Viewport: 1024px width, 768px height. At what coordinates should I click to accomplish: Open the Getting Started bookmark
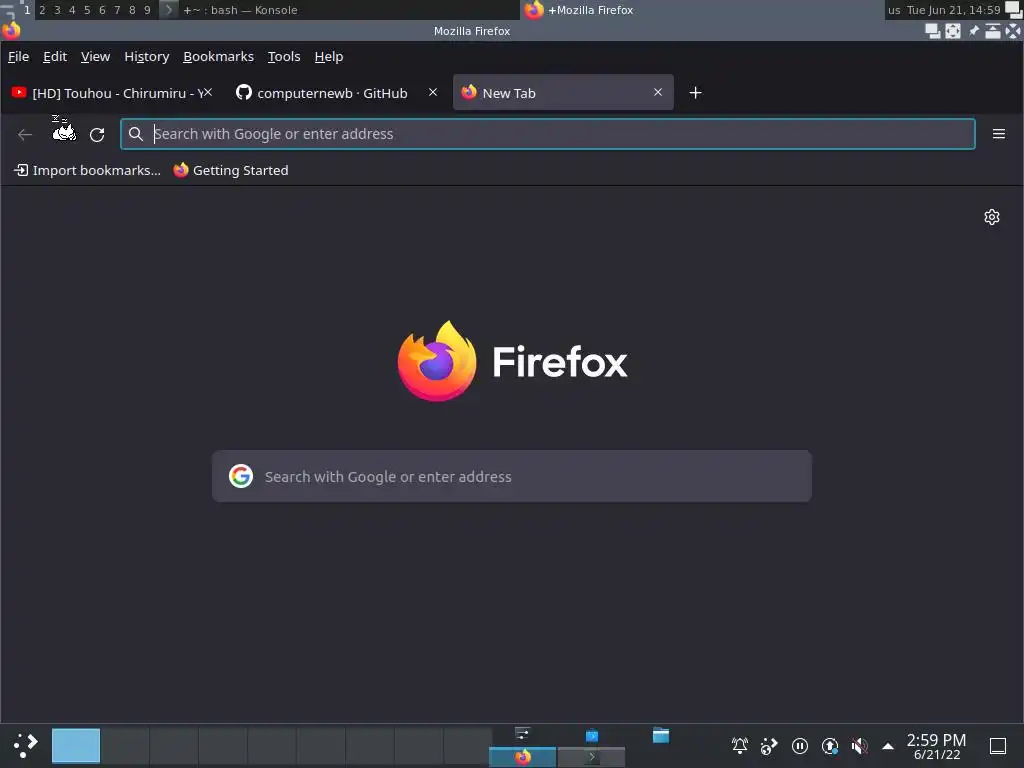pos(231,170)
